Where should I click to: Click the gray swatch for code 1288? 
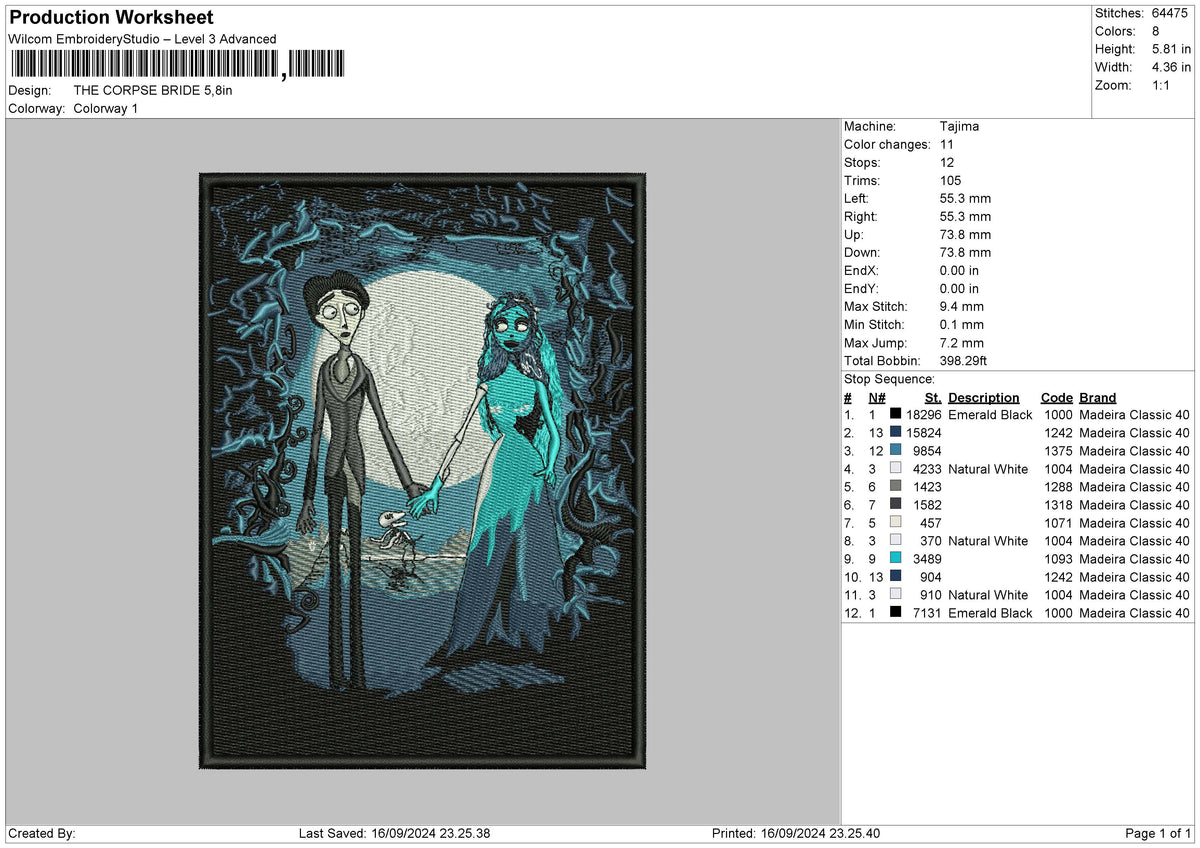pyautogui.click(x=895, y=487)
